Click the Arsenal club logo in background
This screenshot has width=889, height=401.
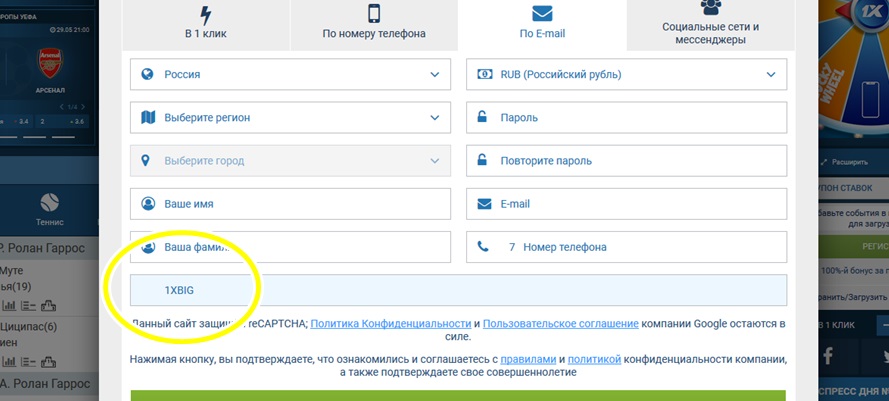(50, 63)
